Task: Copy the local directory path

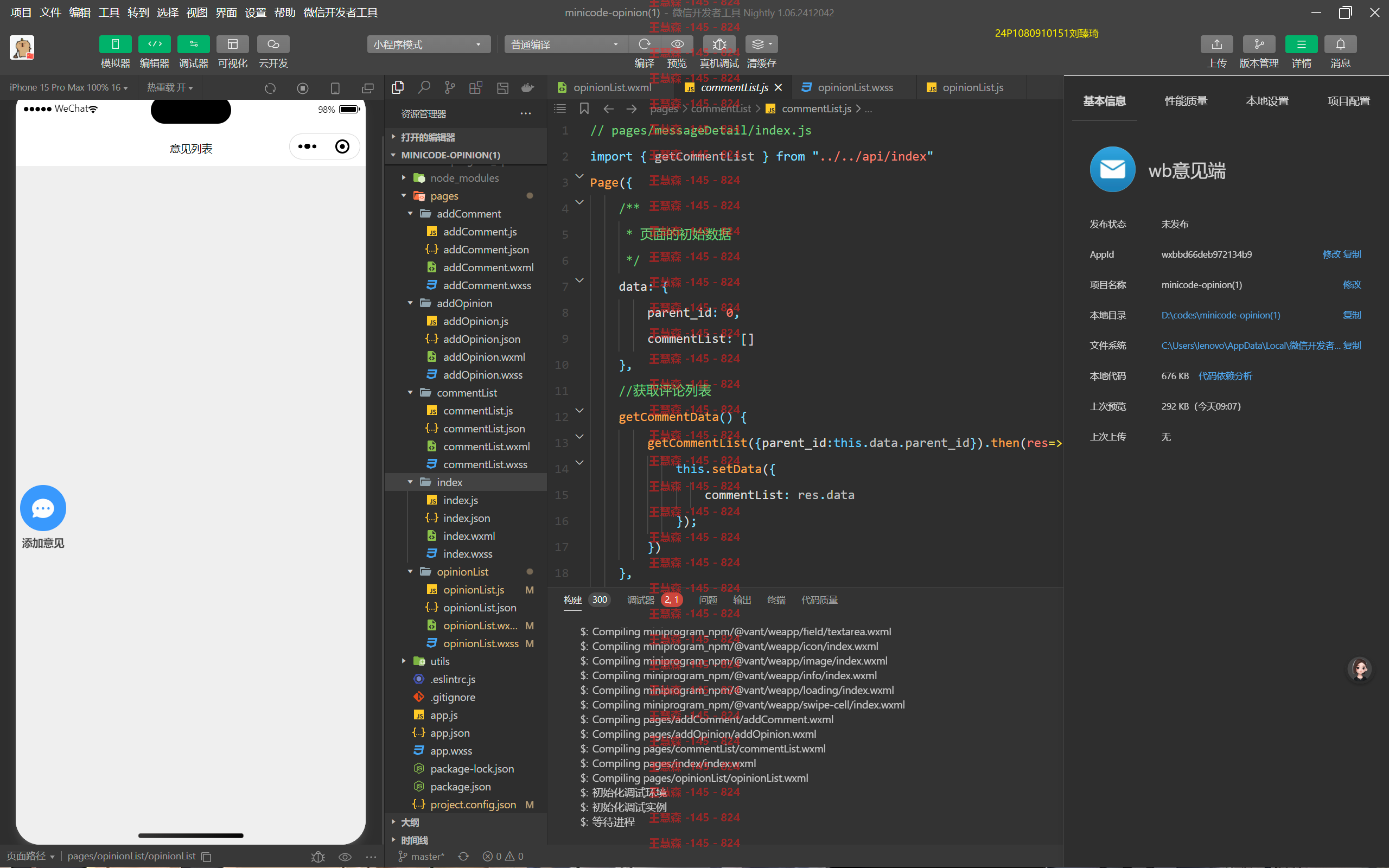Action: tap(1352, 315)
